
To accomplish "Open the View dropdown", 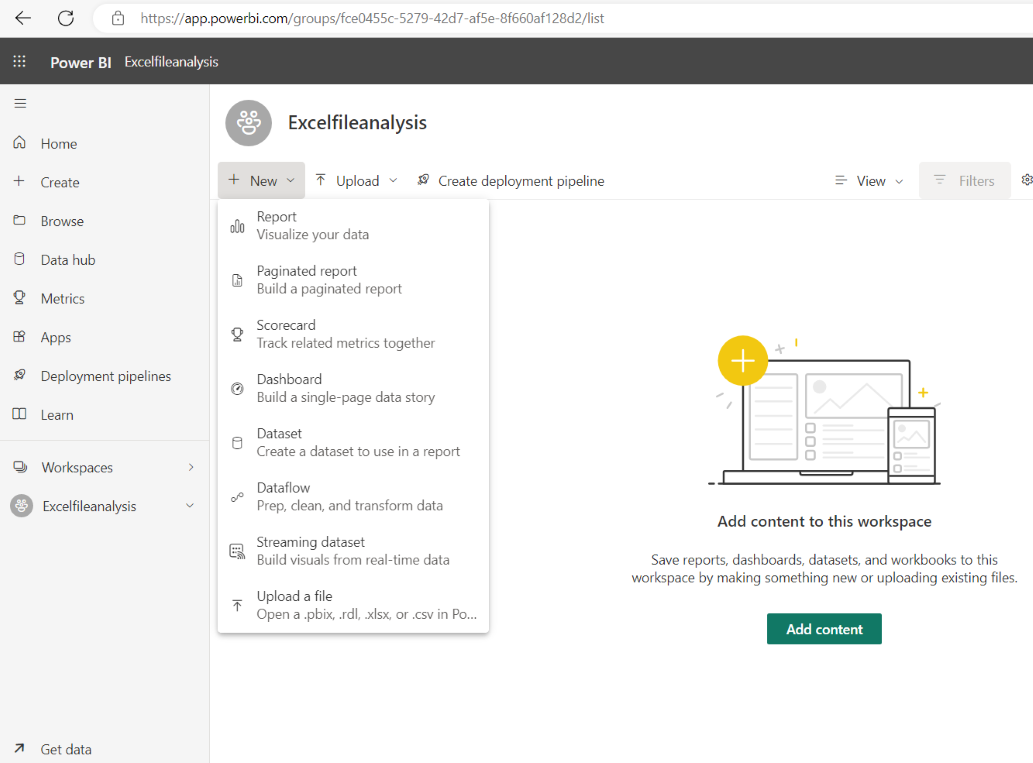I will click(869, 181).
